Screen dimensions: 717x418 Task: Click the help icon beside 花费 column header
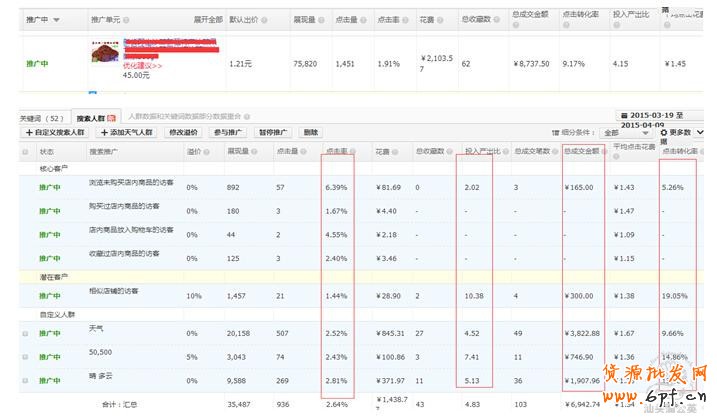395,152
